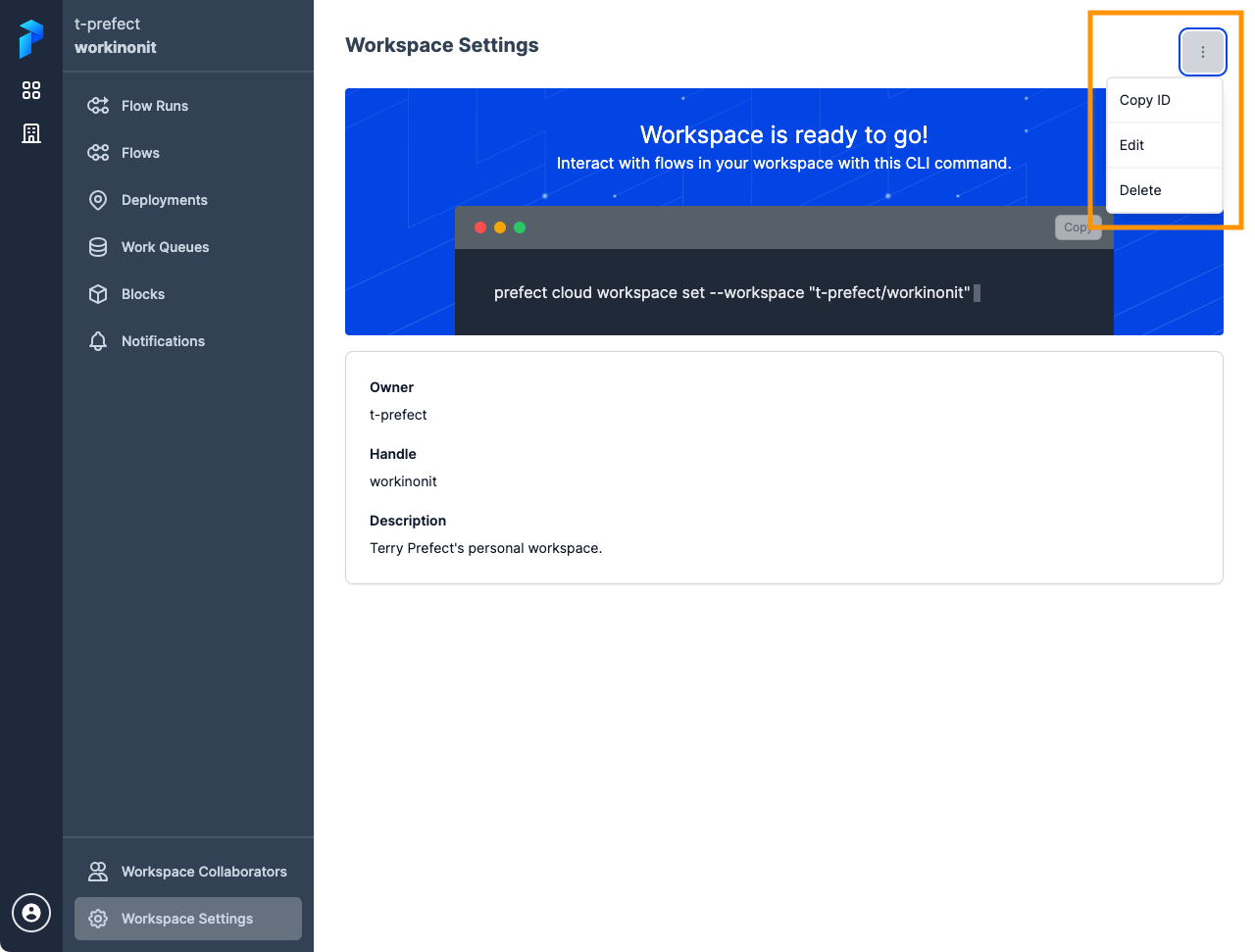The image size is (1255, 952).
Task: Click the green terminal window dot
Action: coord(520,227)
